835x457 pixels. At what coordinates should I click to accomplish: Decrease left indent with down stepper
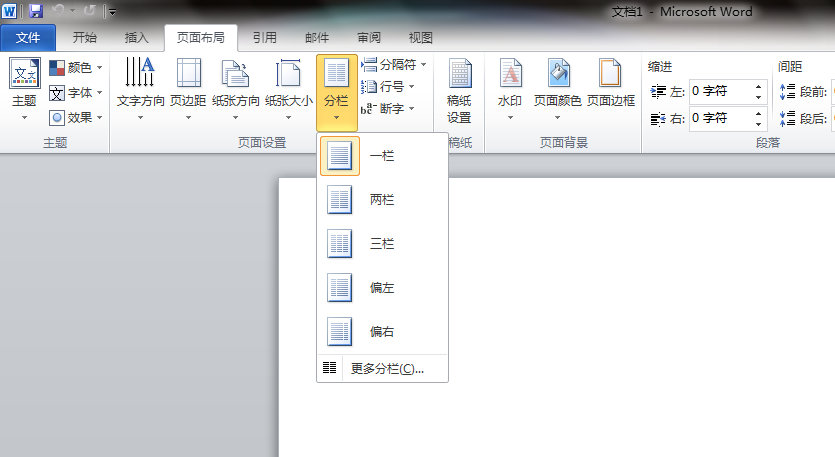pos(758,97)
